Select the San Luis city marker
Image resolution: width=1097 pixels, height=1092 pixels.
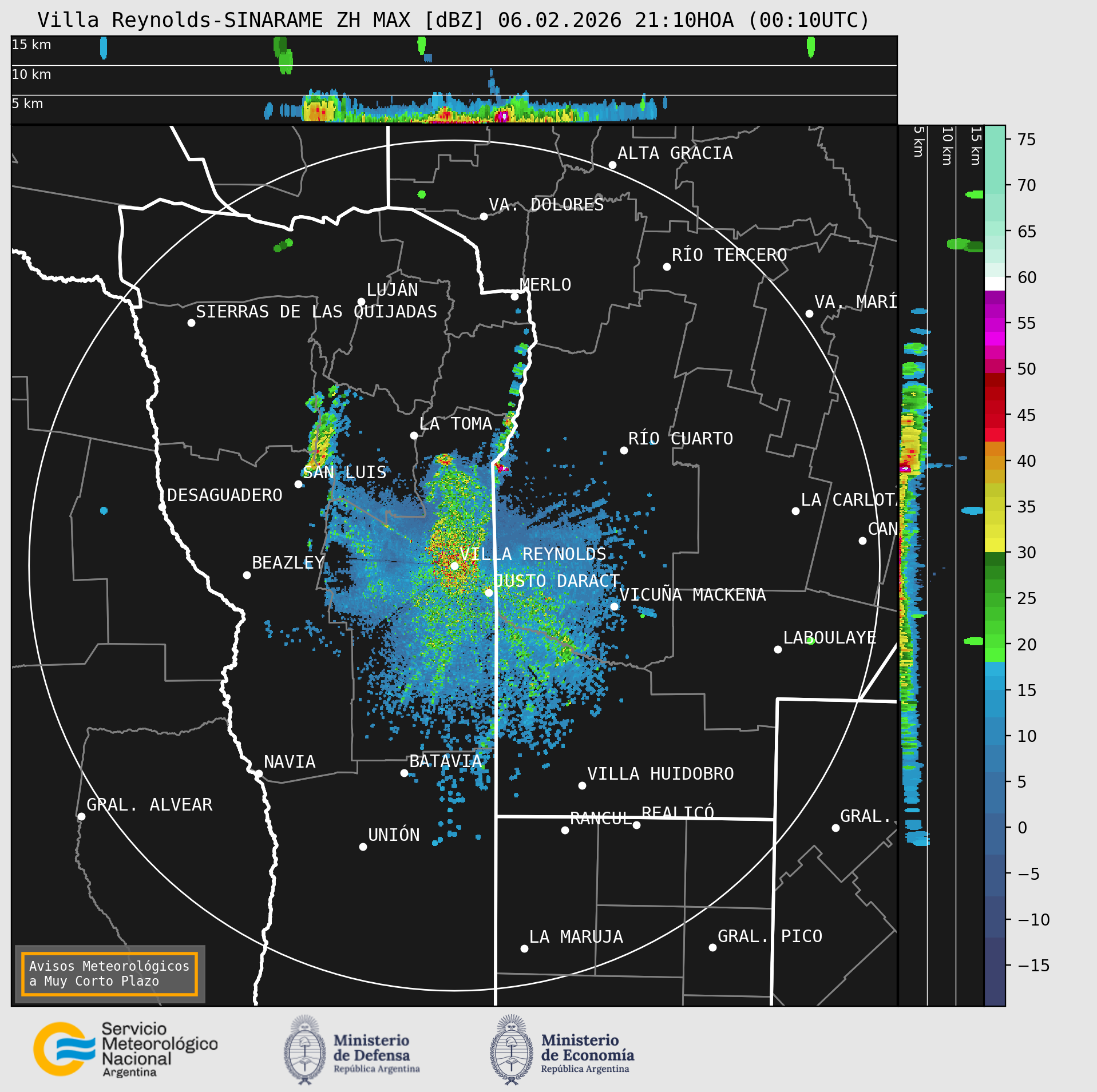coord(298,484)
